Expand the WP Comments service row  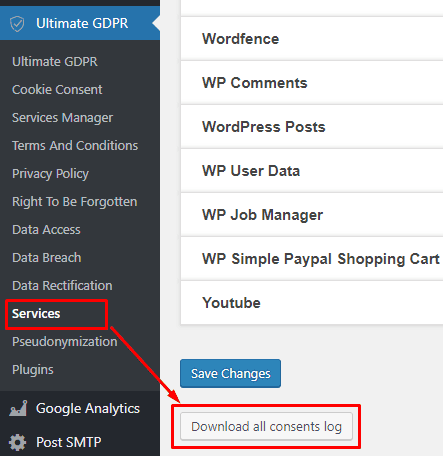pos(312,83)
